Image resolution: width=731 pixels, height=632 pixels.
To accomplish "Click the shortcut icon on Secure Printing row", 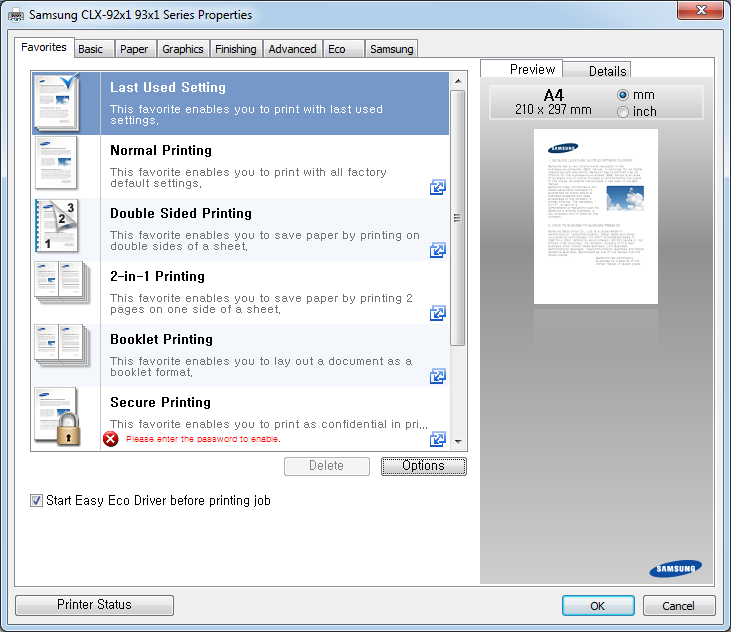I will point(438,439).
